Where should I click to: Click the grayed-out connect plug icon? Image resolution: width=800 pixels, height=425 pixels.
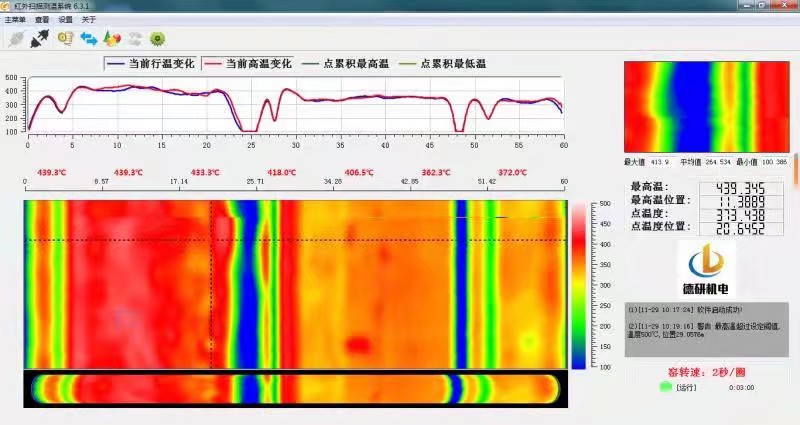pos(16,39)
